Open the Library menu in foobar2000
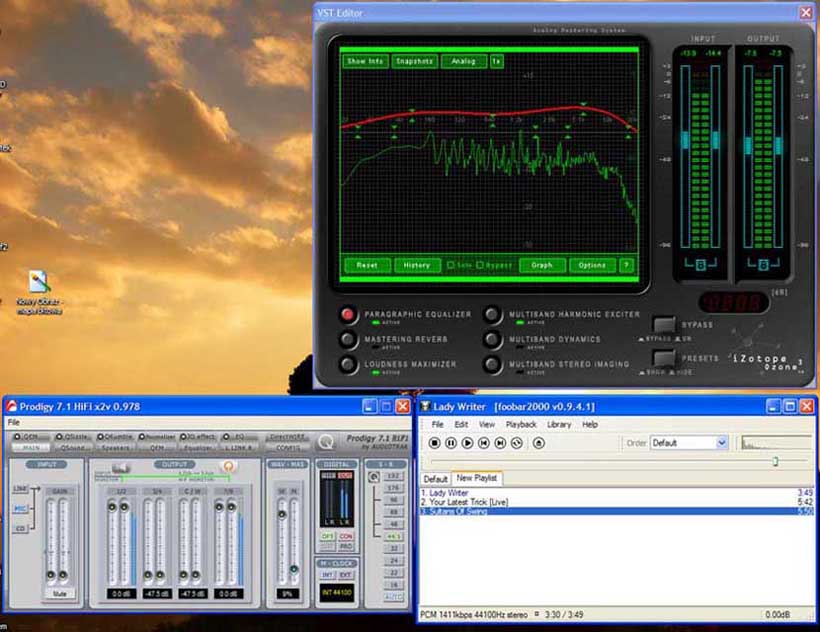This screenshot has width=820, height=632. [559, 424]
